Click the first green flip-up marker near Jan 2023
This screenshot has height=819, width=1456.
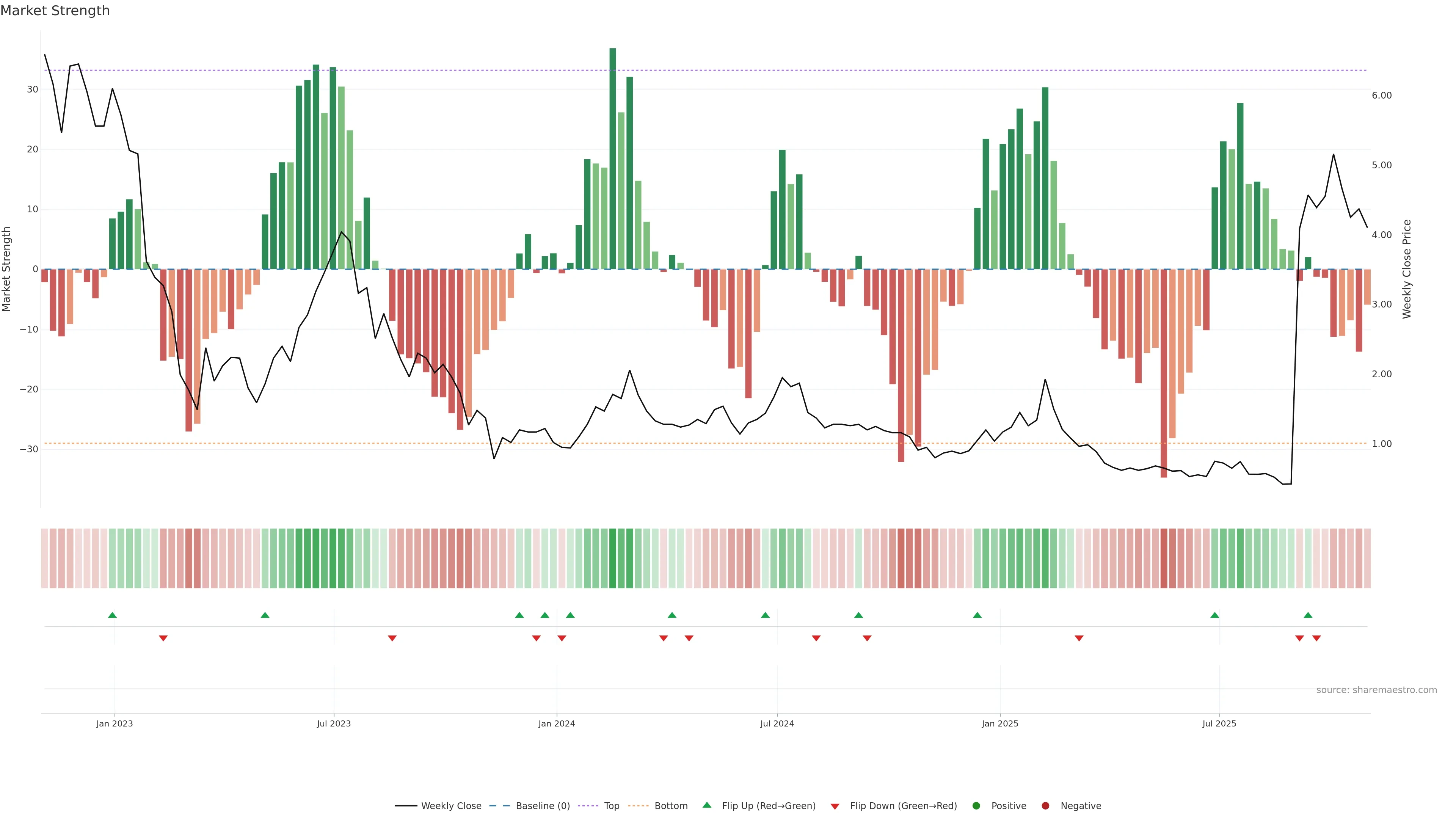click(113, 615)
